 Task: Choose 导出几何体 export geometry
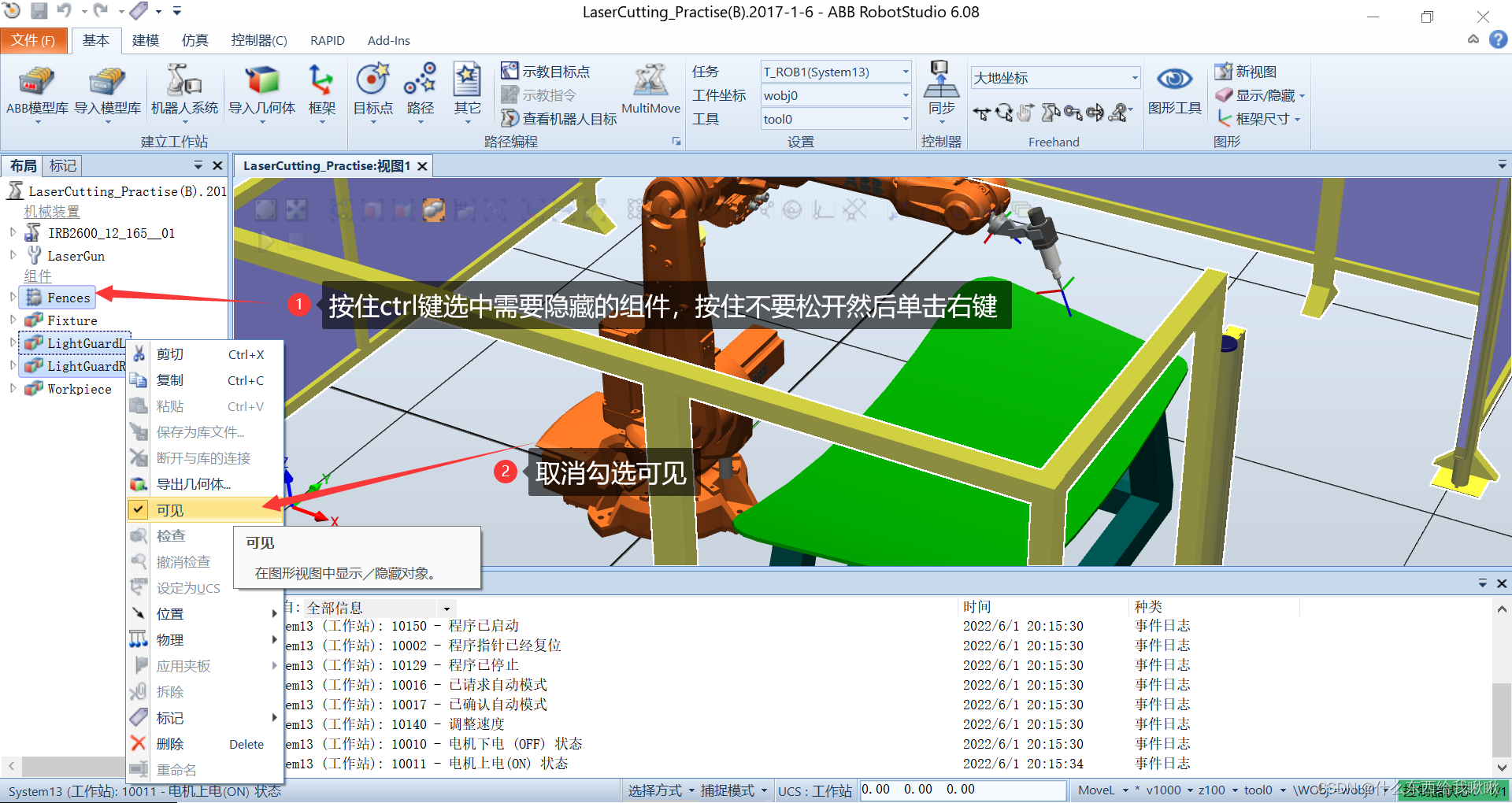[x=205, y=484]
